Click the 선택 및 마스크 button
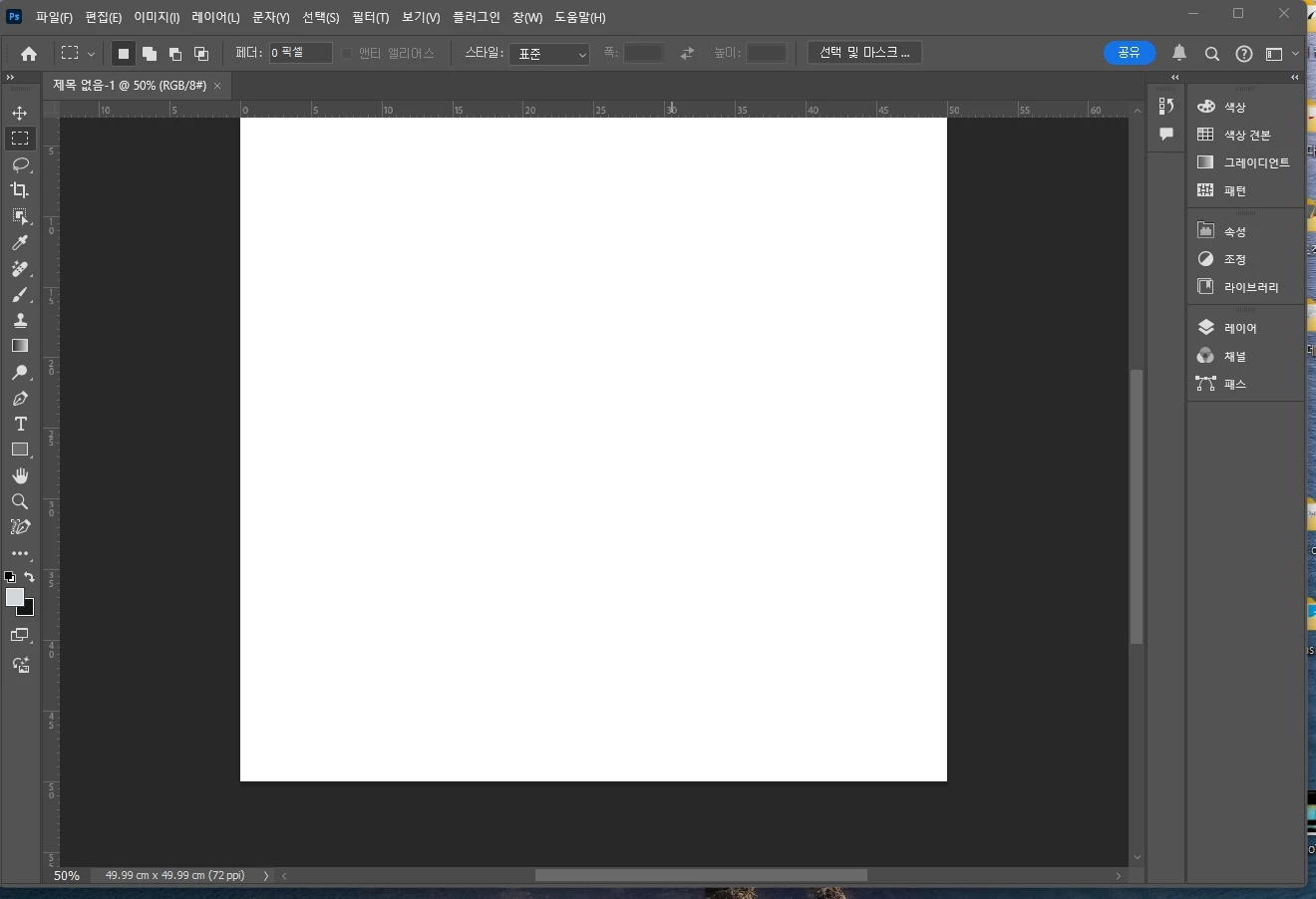The image size is (1316, 899). coord(864,53)
